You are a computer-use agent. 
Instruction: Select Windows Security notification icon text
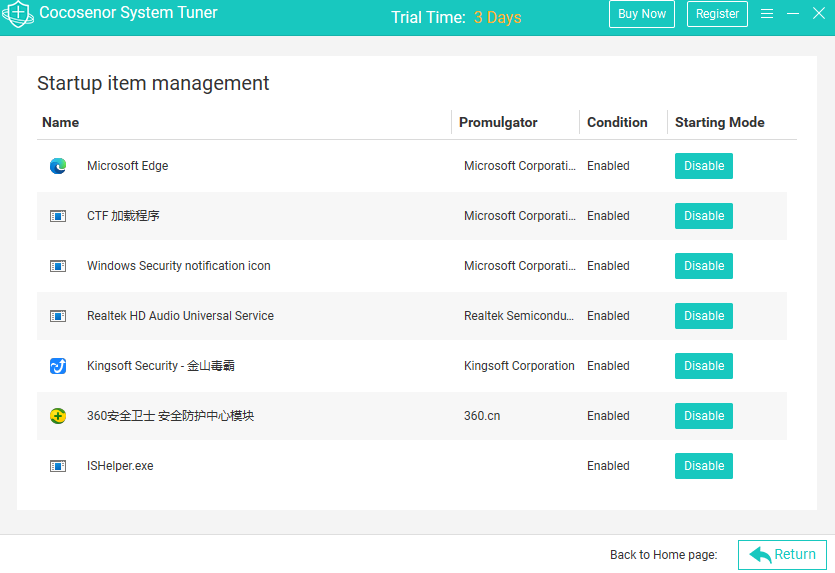coord(178,266)
